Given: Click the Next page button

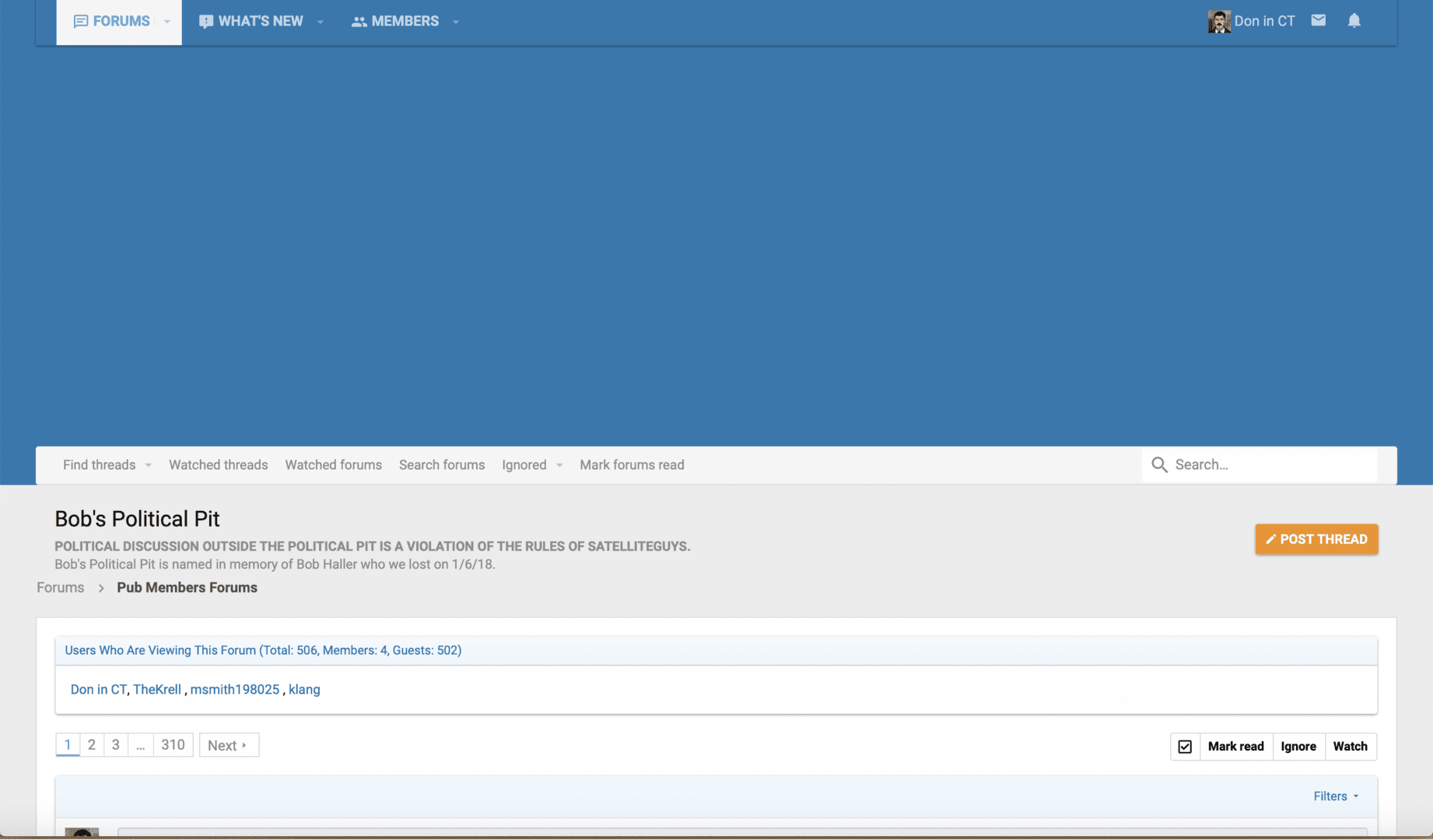Looking at the screenshot, I should point(229,745).
